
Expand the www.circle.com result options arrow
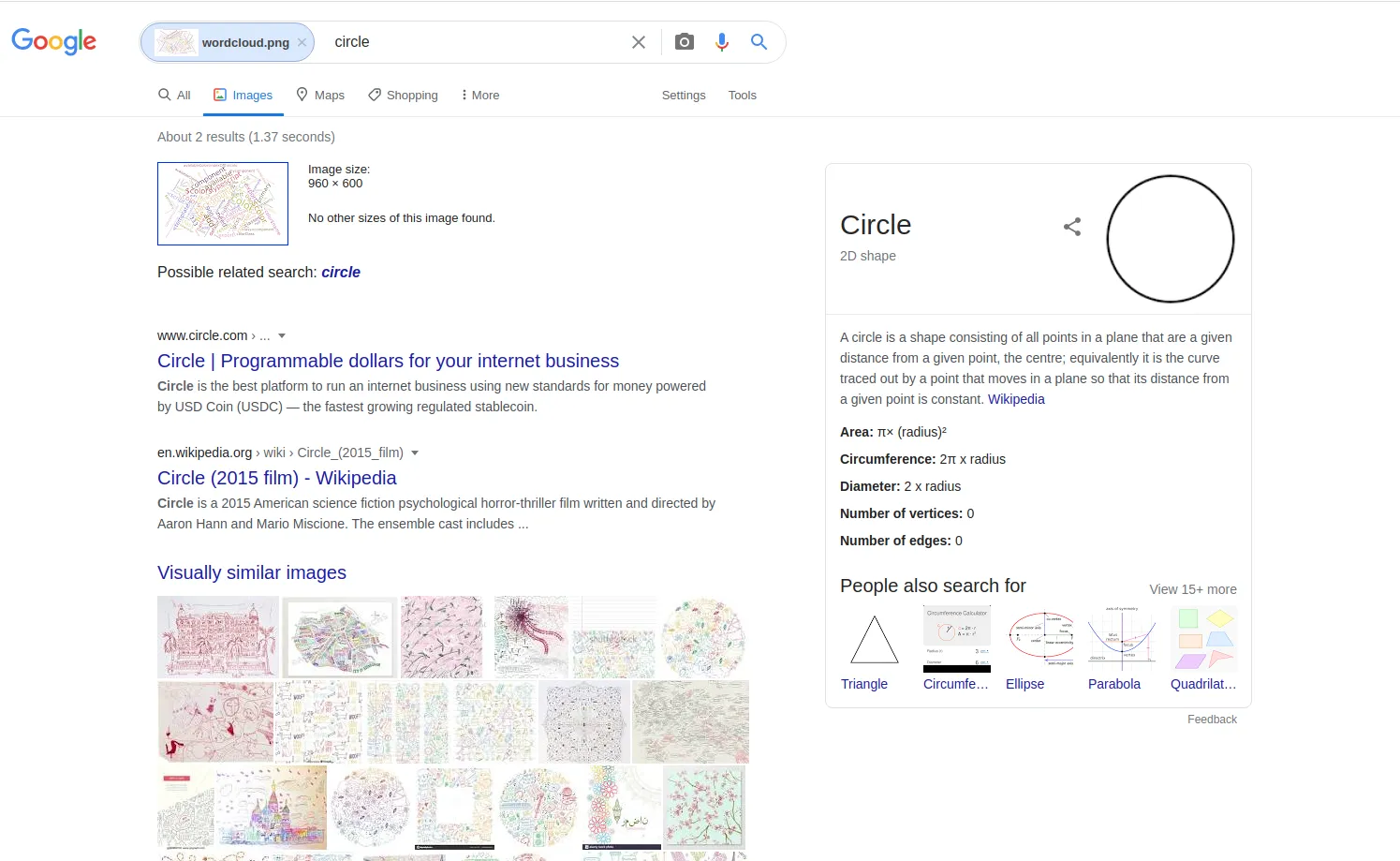pos(282,335)
